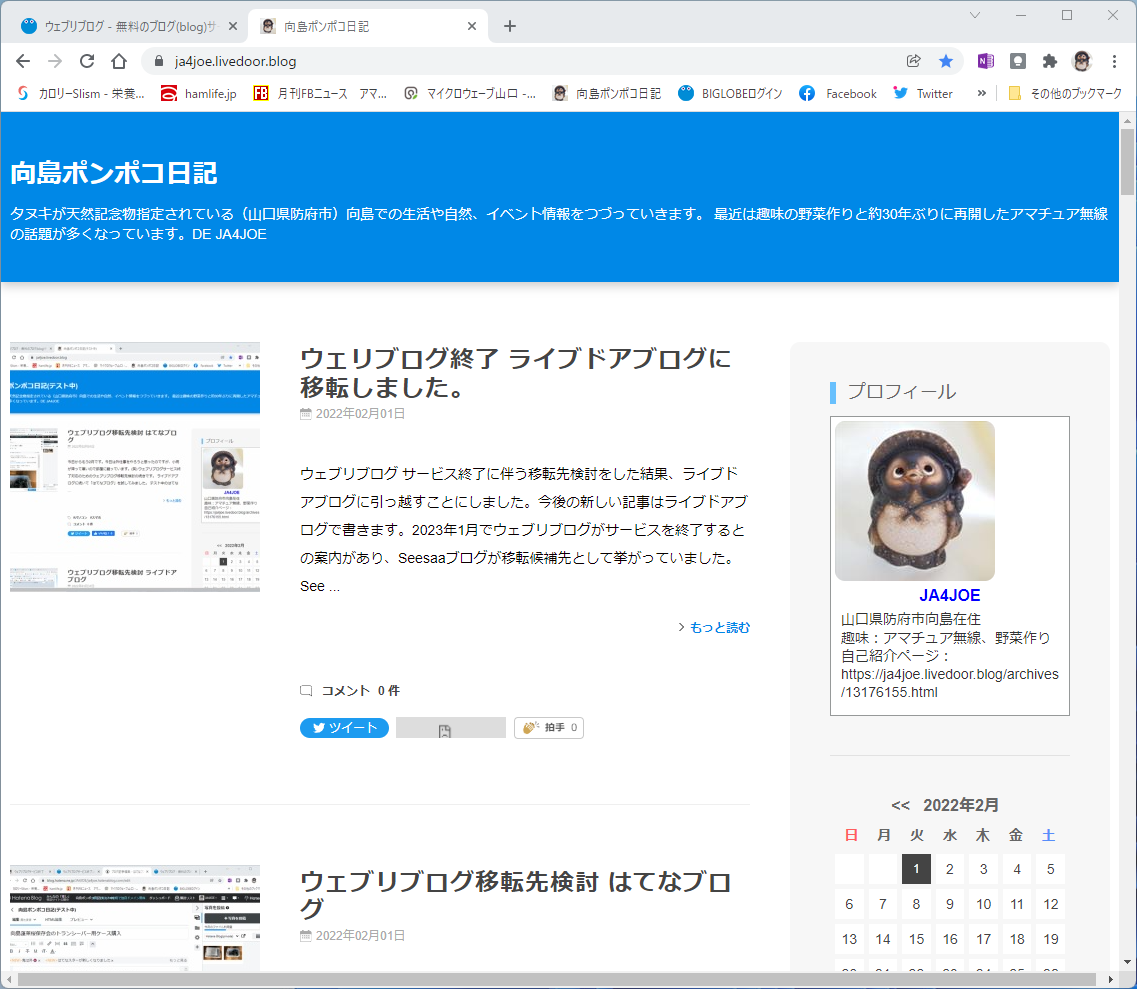
Task: Click the tanuki profile picture
Action: [915, 501]
